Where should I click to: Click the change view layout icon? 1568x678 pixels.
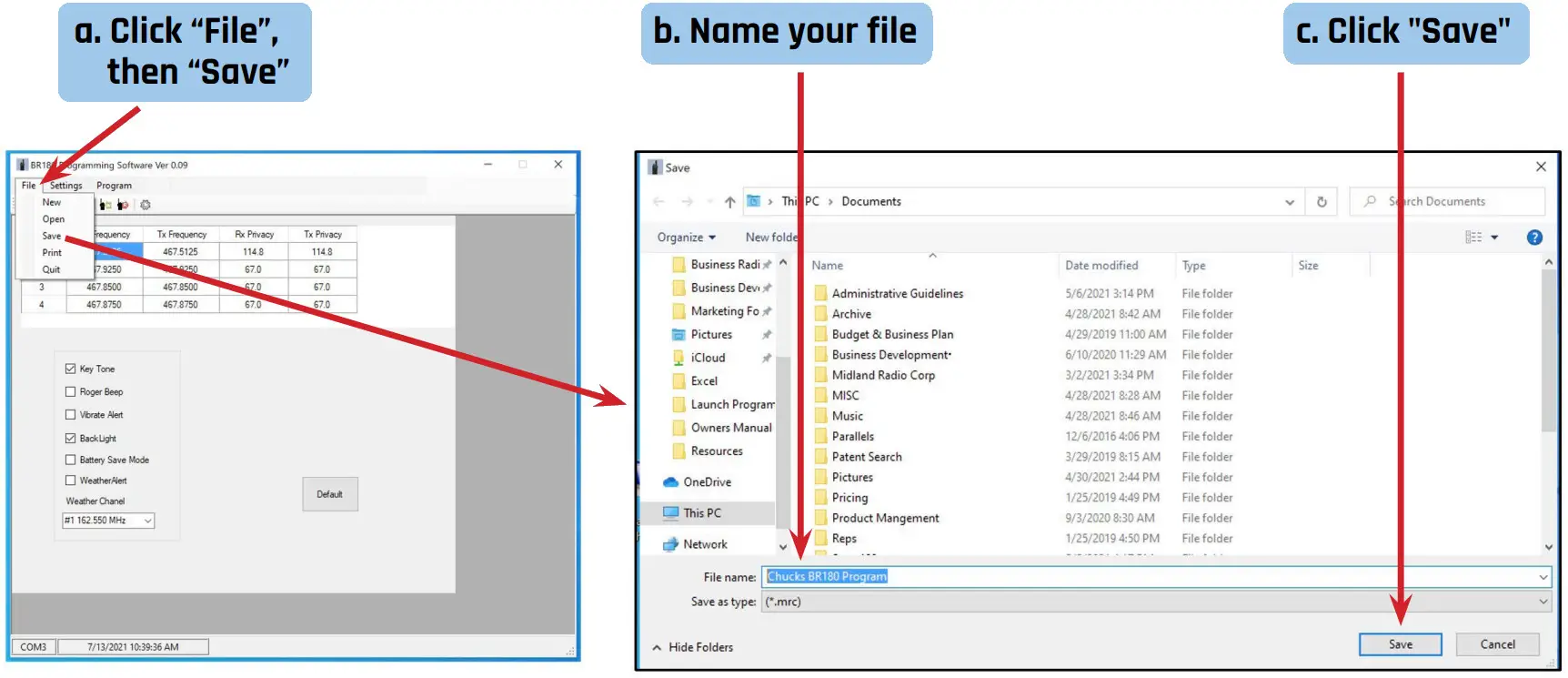click(x=1473, y=238)
